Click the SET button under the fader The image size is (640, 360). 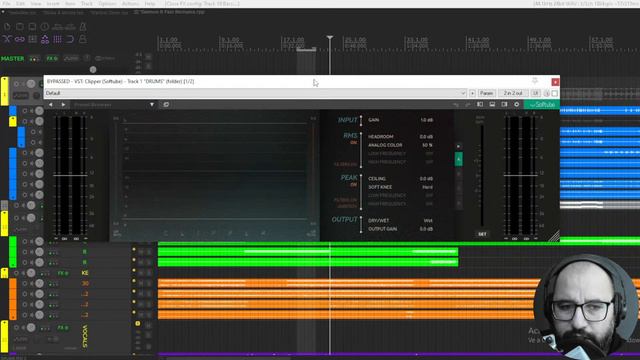coord(482,234)
